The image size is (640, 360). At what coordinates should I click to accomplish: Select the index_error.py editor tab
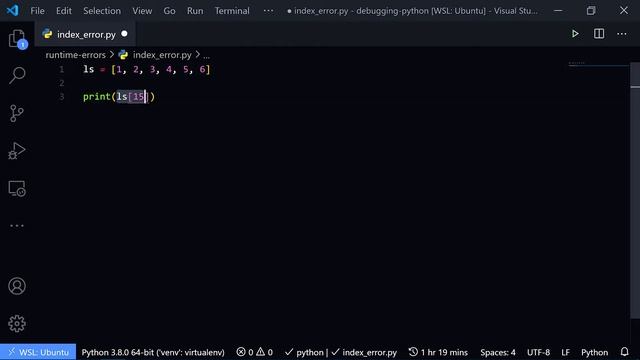tap(86, 34)
